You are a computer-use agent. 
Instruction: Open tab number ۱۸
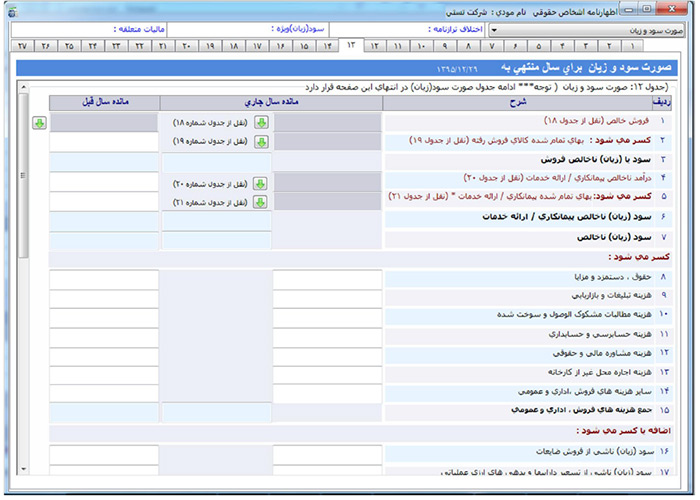[233, 46]
